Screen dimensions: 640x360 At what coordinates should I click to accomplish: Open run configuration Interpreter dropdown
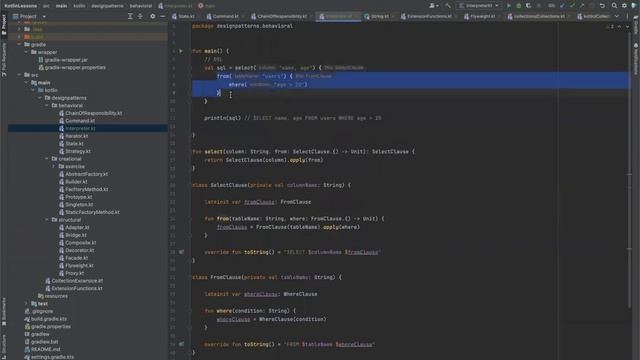pyautogui.click(x=479, y=6)
